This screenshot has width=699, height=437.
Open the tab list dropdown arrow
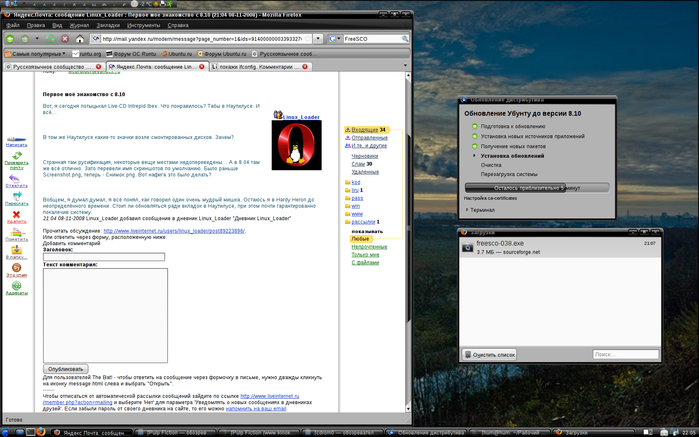(x=405, y=66)
